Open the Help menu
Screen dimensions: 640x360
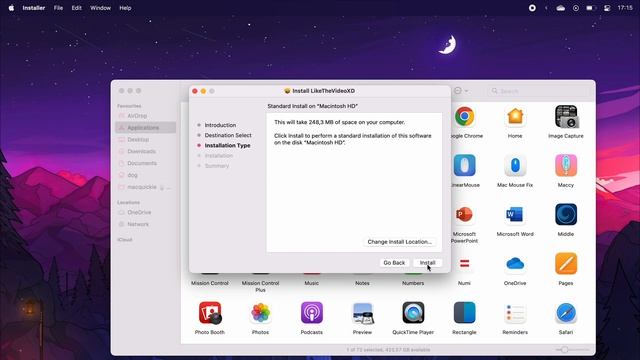125,8
